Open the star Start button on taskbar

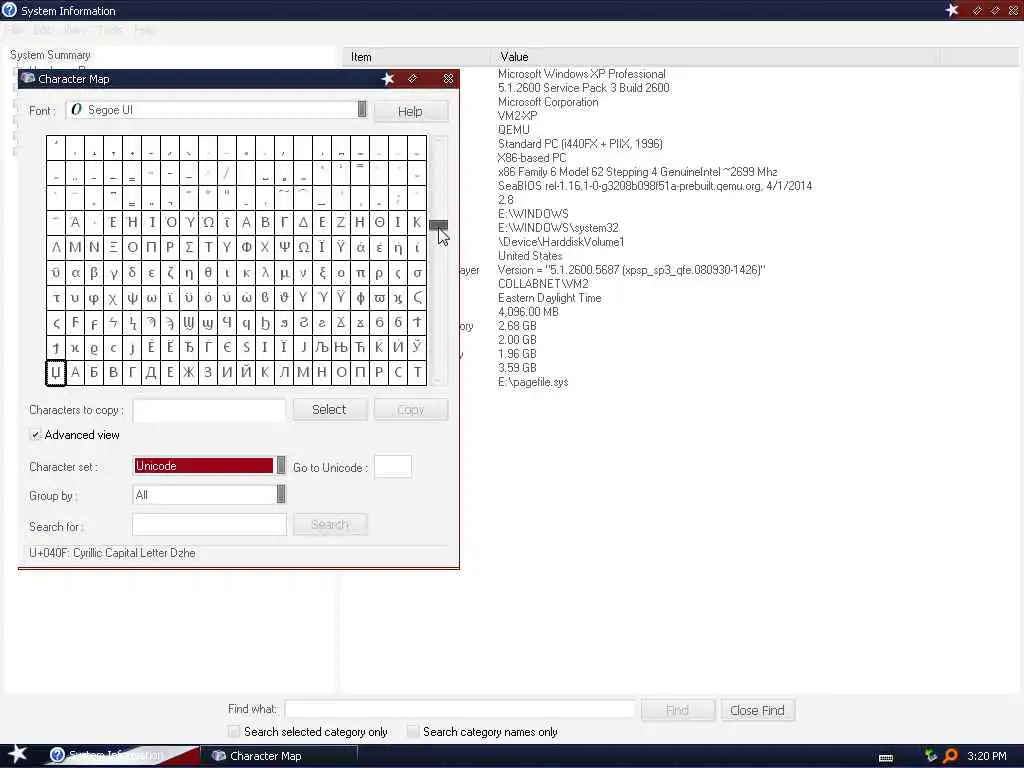16,754
